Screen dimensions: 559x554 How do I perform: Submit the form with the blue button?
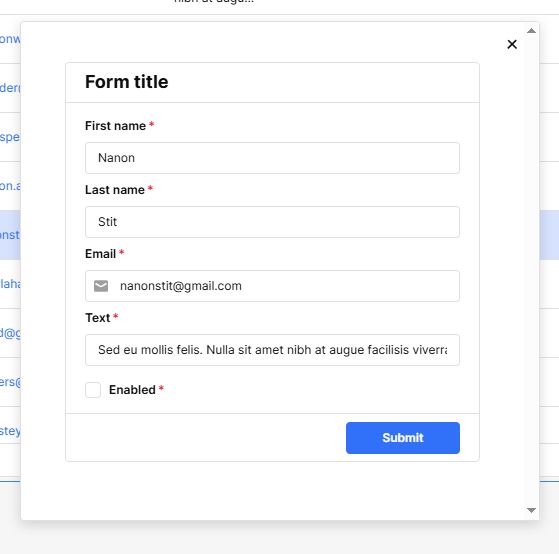[x=403, y=438]
